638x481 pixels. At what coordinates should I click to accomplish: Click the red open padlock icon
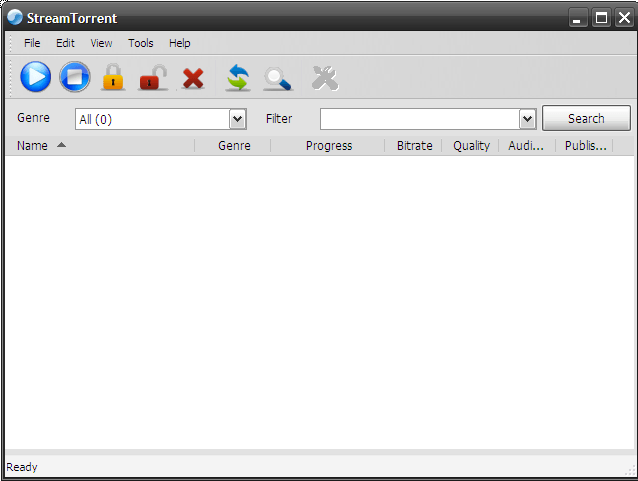tap(153, 77)
